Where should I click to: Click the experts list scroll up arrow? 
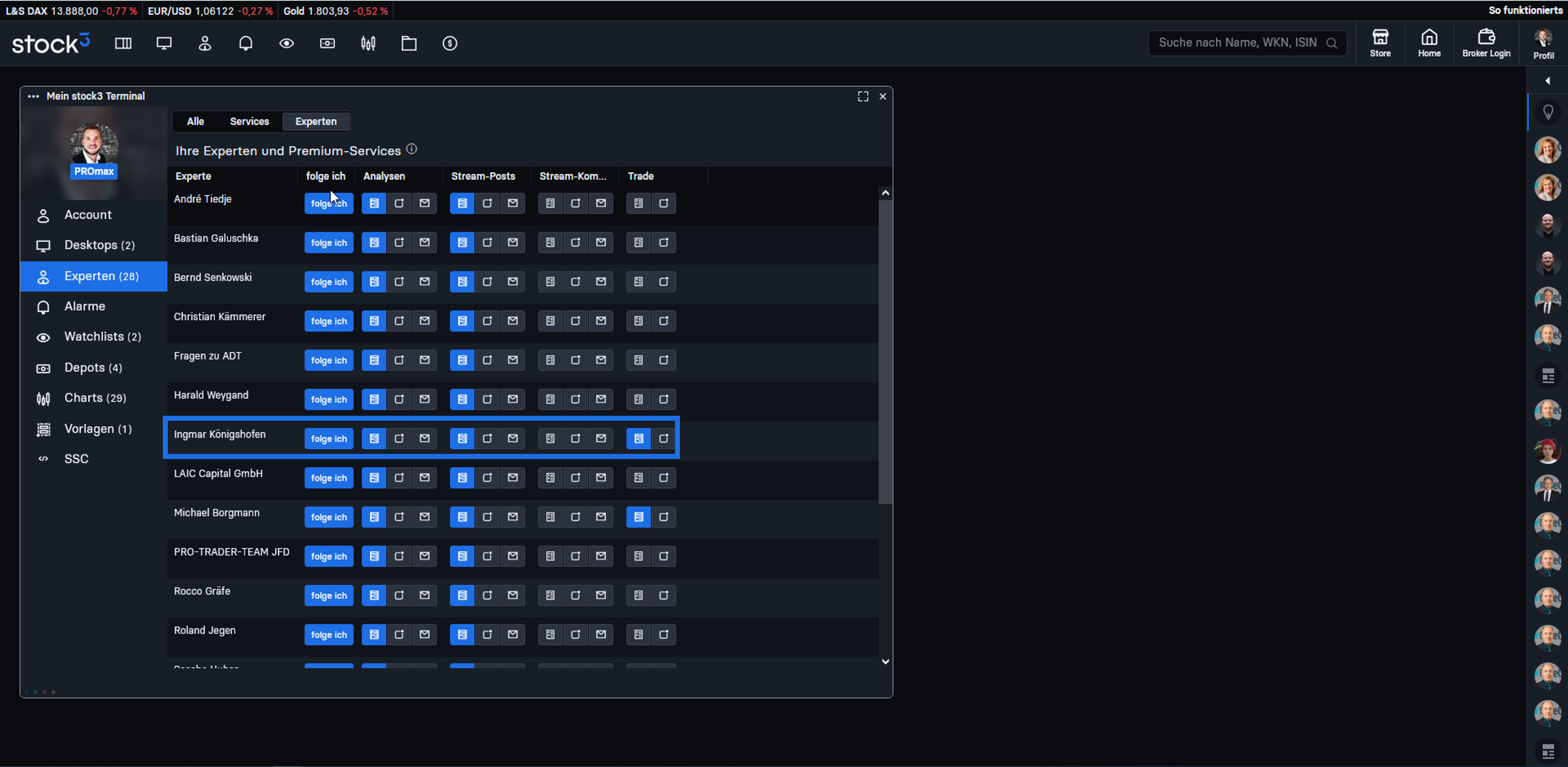click(x=886, y=193)
